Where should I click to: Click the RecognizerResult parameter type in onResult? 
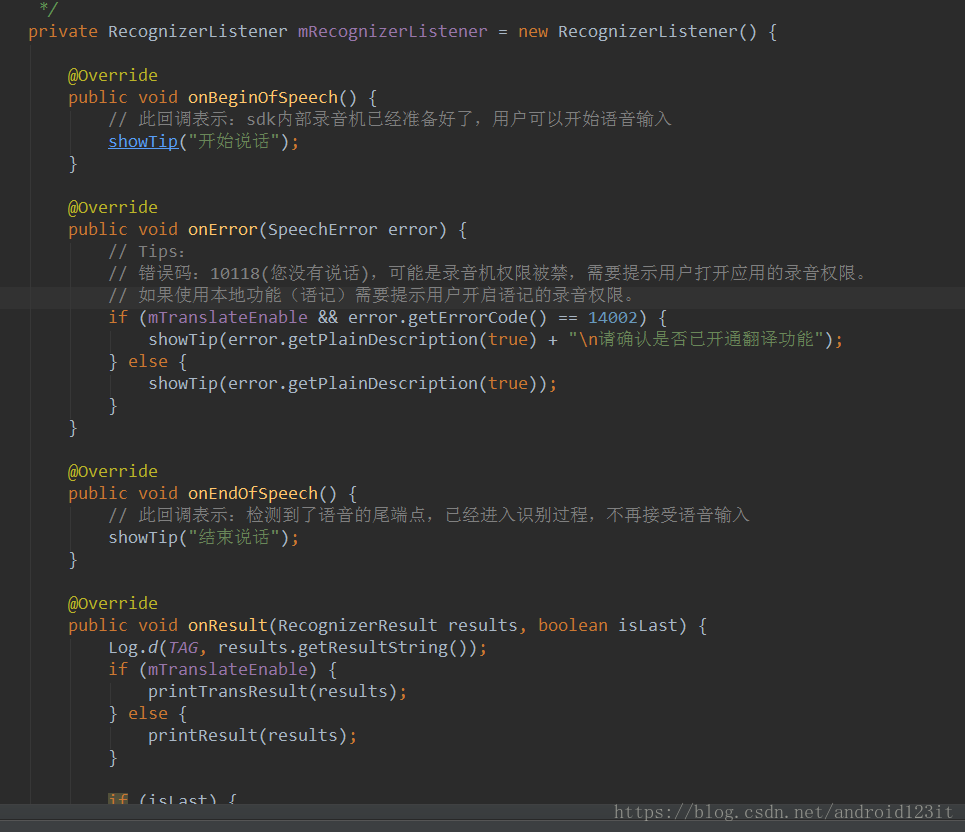pos(358,625)
